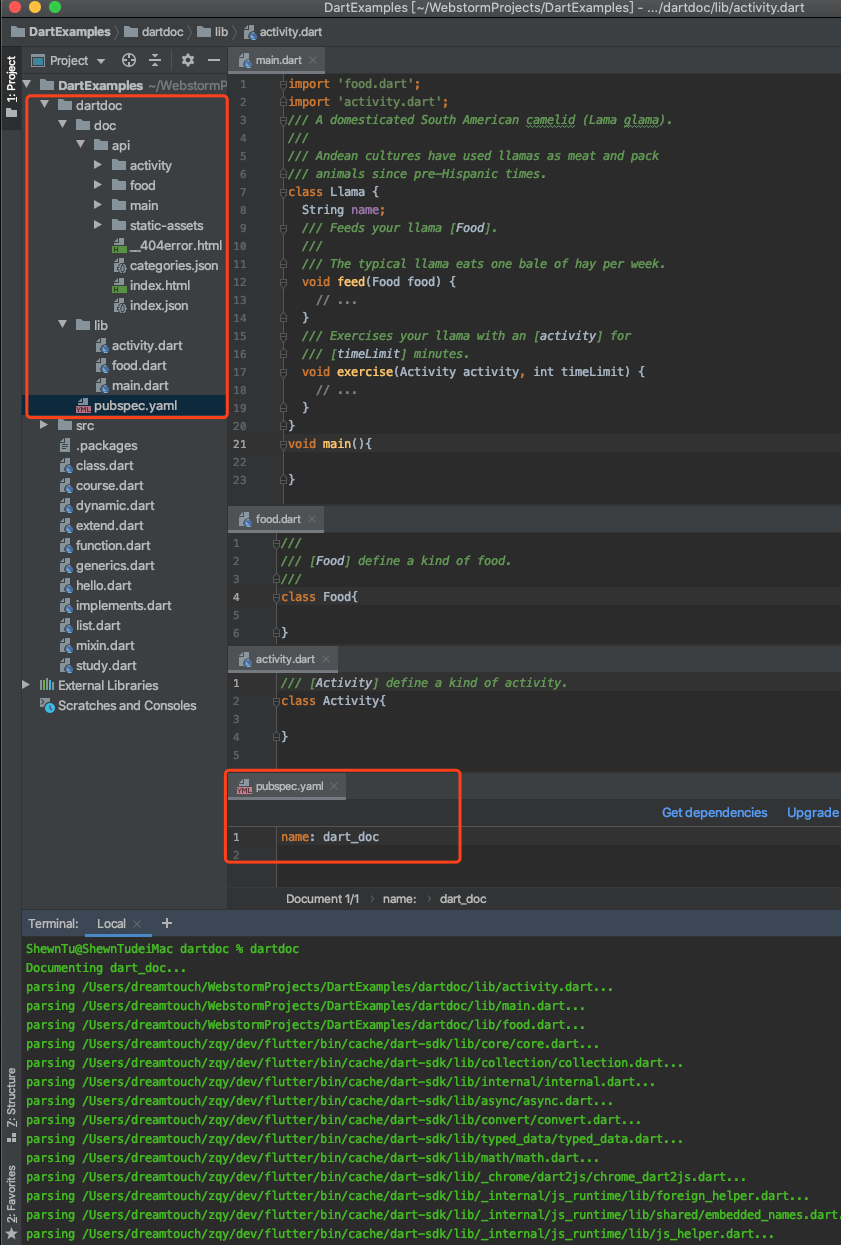Viewport: 841px width, 1245px height.
Task: Select dynamic.dart in project tree
Action: pos(106,505)
